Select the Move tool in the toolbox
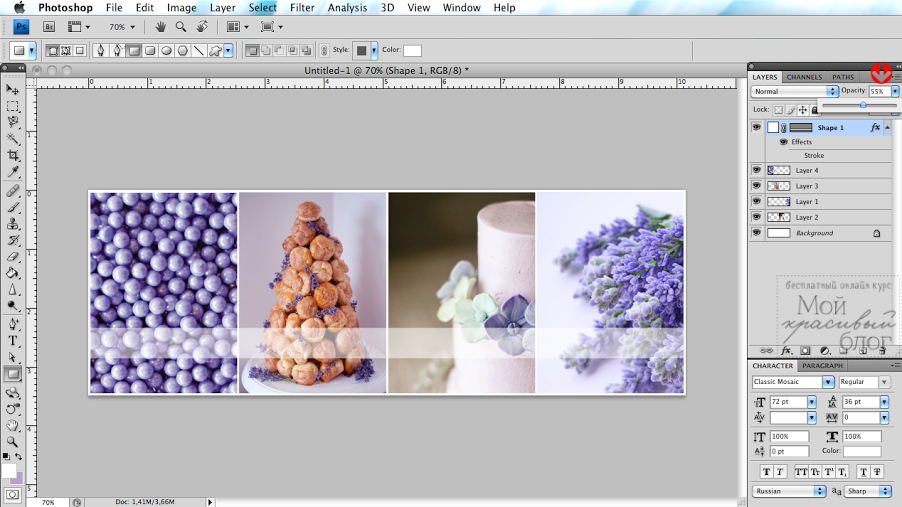 [x=12, y=89]
